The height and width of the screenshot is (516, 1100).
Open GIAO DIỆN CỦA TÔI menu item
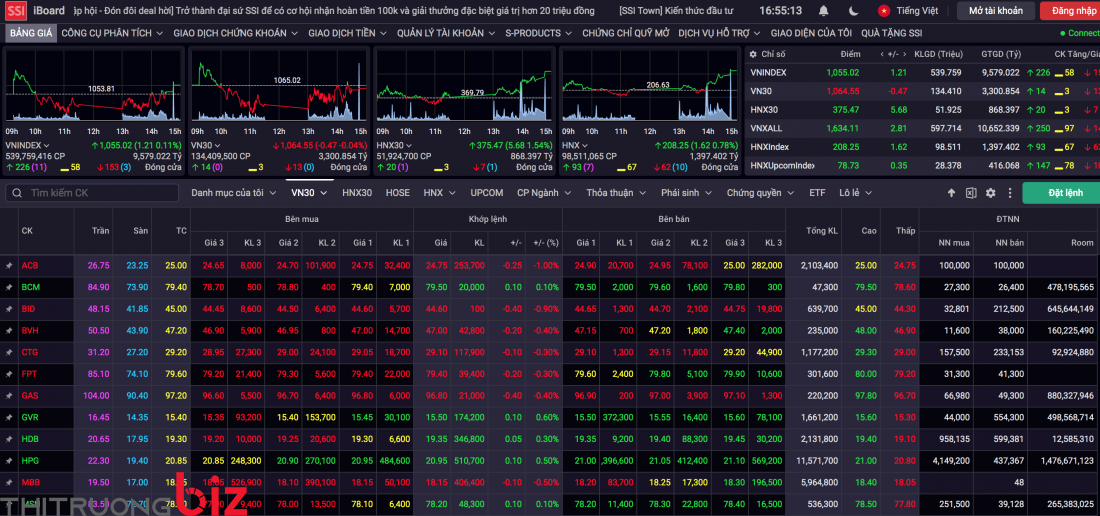tap(811, 33)
